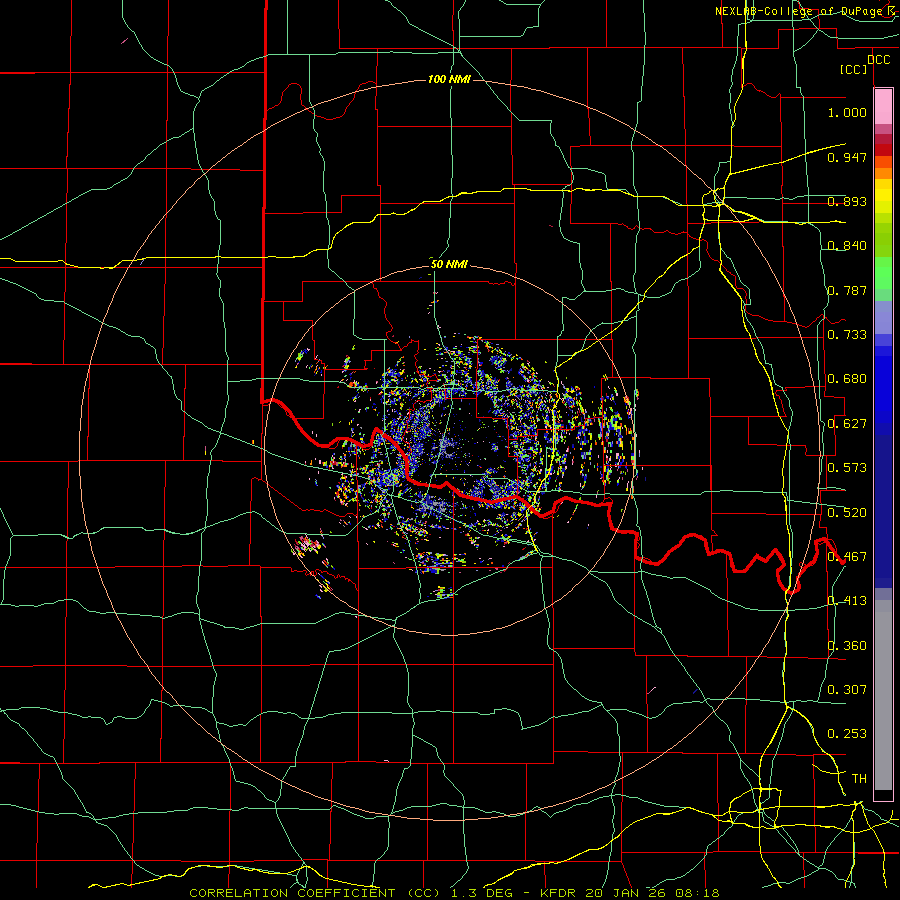Image resolution: width=900 pixels, height=900 pixels.
Task: Click the [CC] legend unit label
Action: (854, 69)
